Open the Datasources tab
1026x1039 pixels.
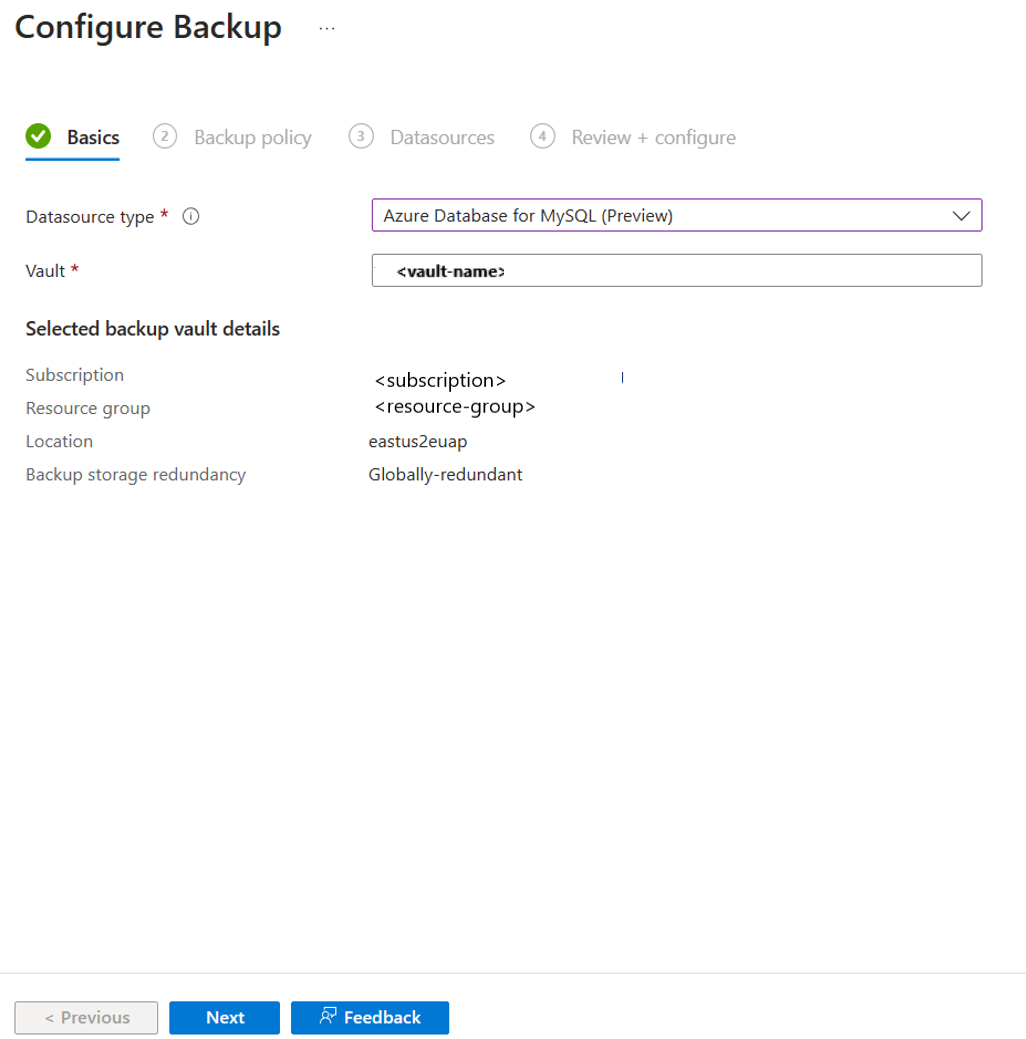441,137
